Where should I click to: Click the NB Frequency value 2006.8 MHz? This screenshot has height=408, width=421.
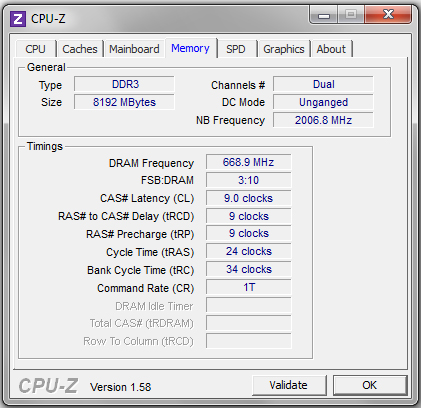click(x=323, y=120)
